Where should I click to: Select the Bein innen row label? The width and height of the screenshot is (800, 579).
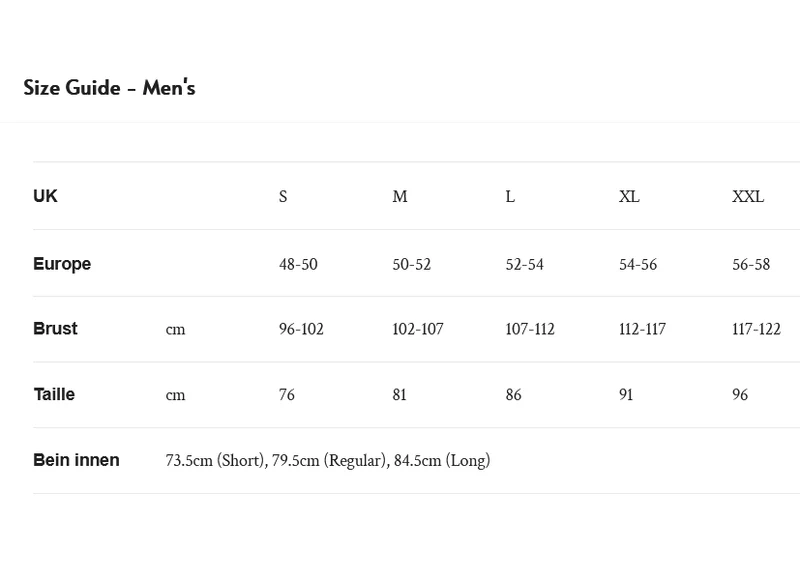click(77, 460)
